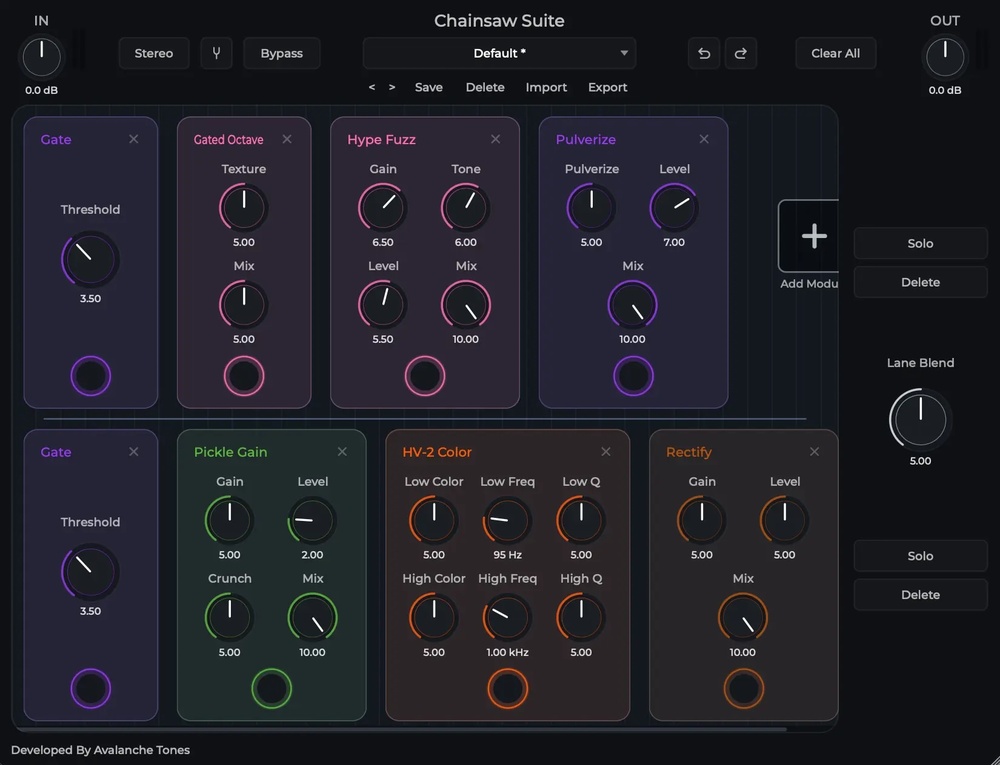Toggle Rectify module footswitch
Image resolution: width=1000 pixels, height=765 pixels.
744,688
